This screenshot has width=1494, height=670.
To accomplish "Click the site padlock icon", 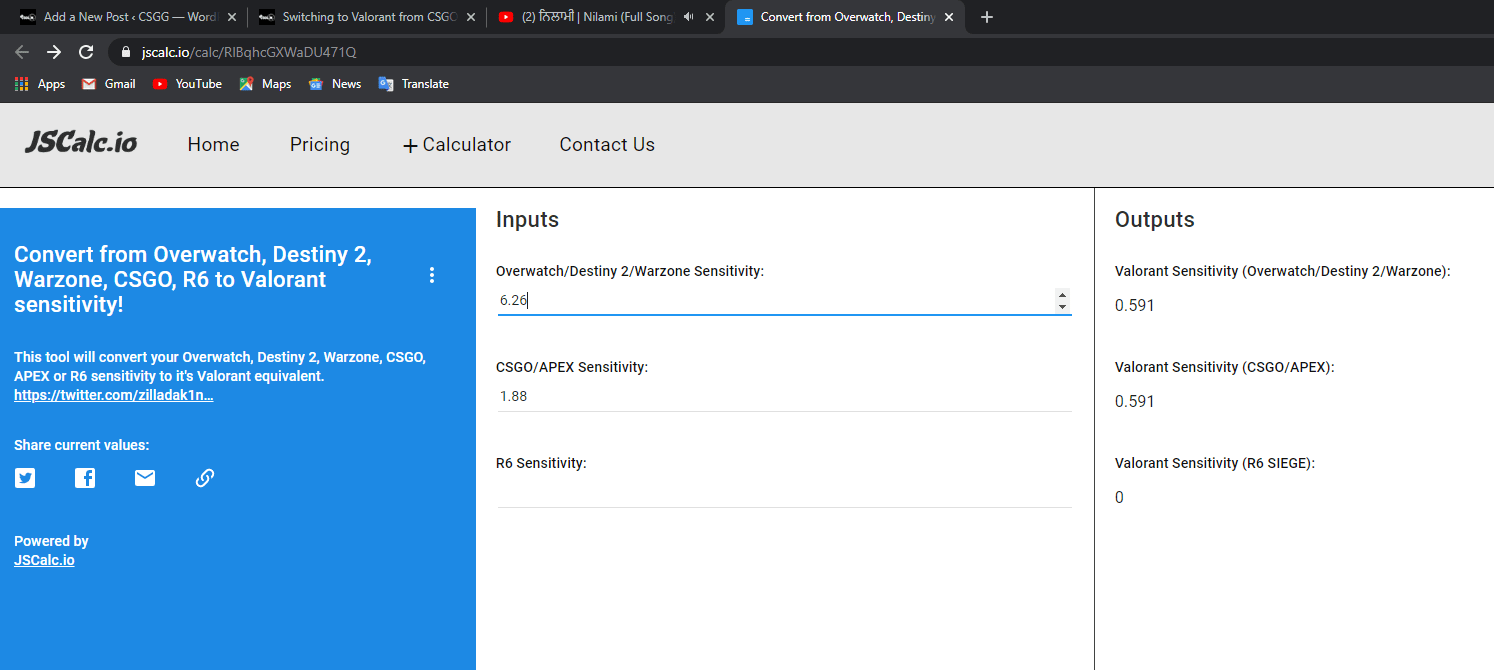I will pos(126,52).
